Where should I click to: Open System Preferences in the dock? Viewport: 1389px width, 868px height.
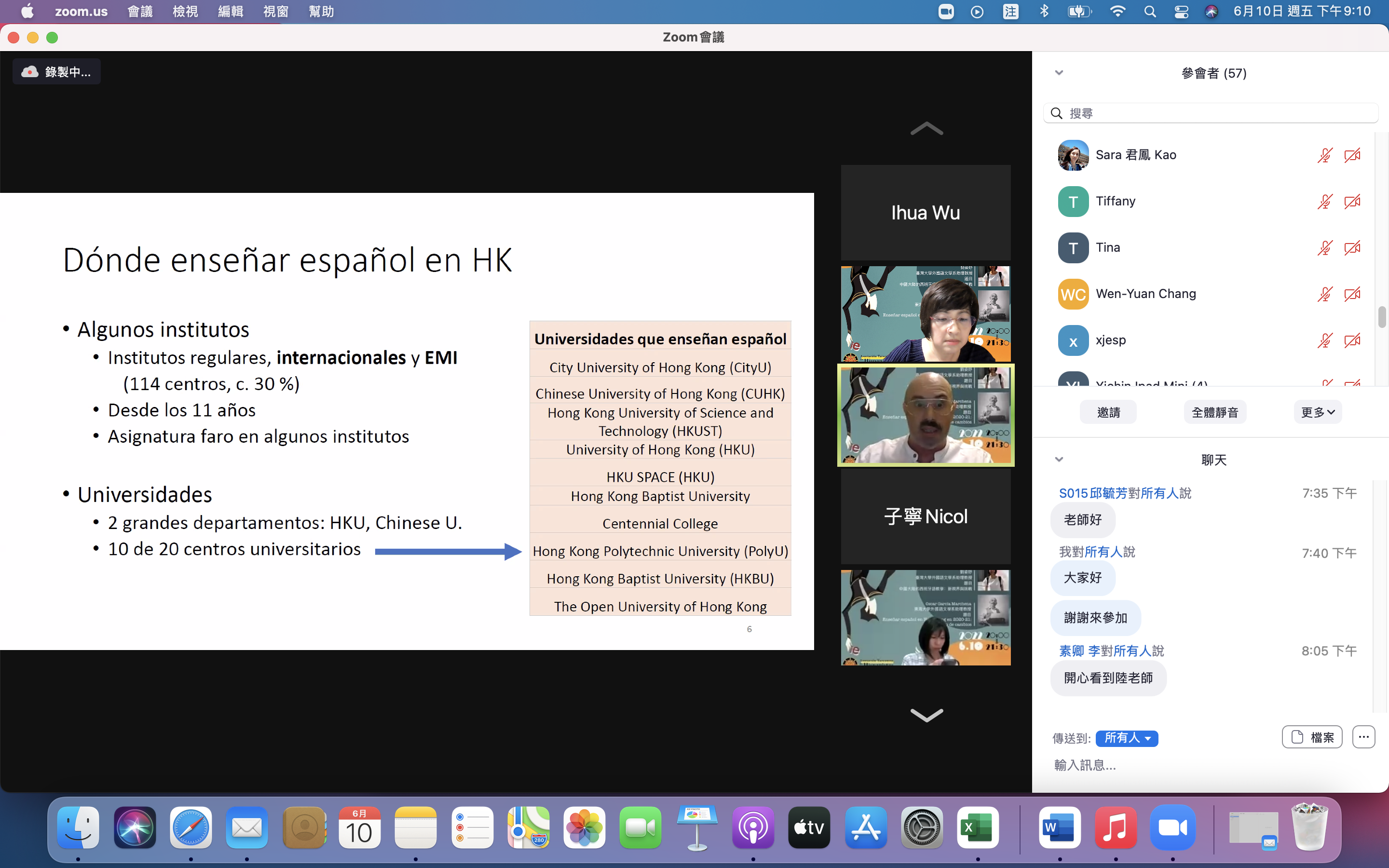click(922, 827)
